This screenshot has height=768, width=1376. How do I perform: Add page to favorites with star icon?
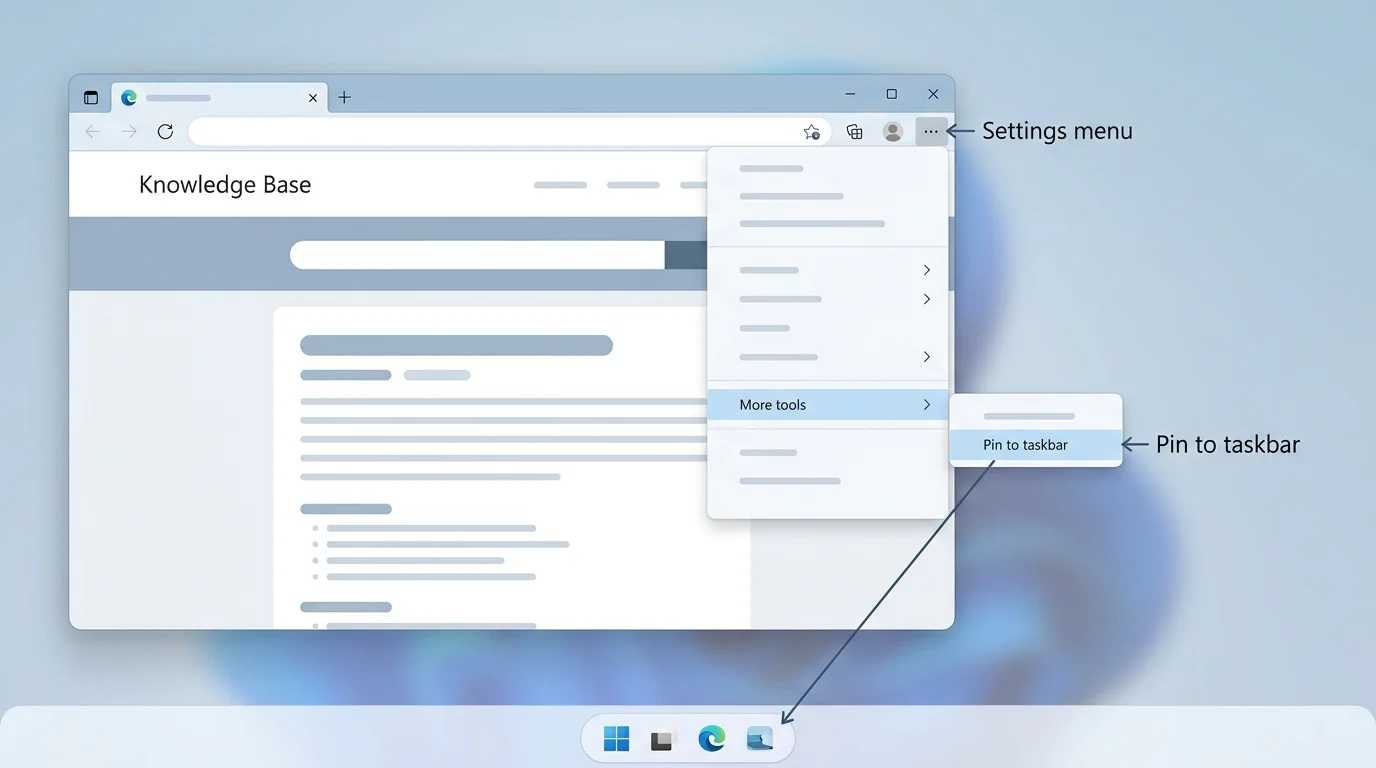click(811, 131)
